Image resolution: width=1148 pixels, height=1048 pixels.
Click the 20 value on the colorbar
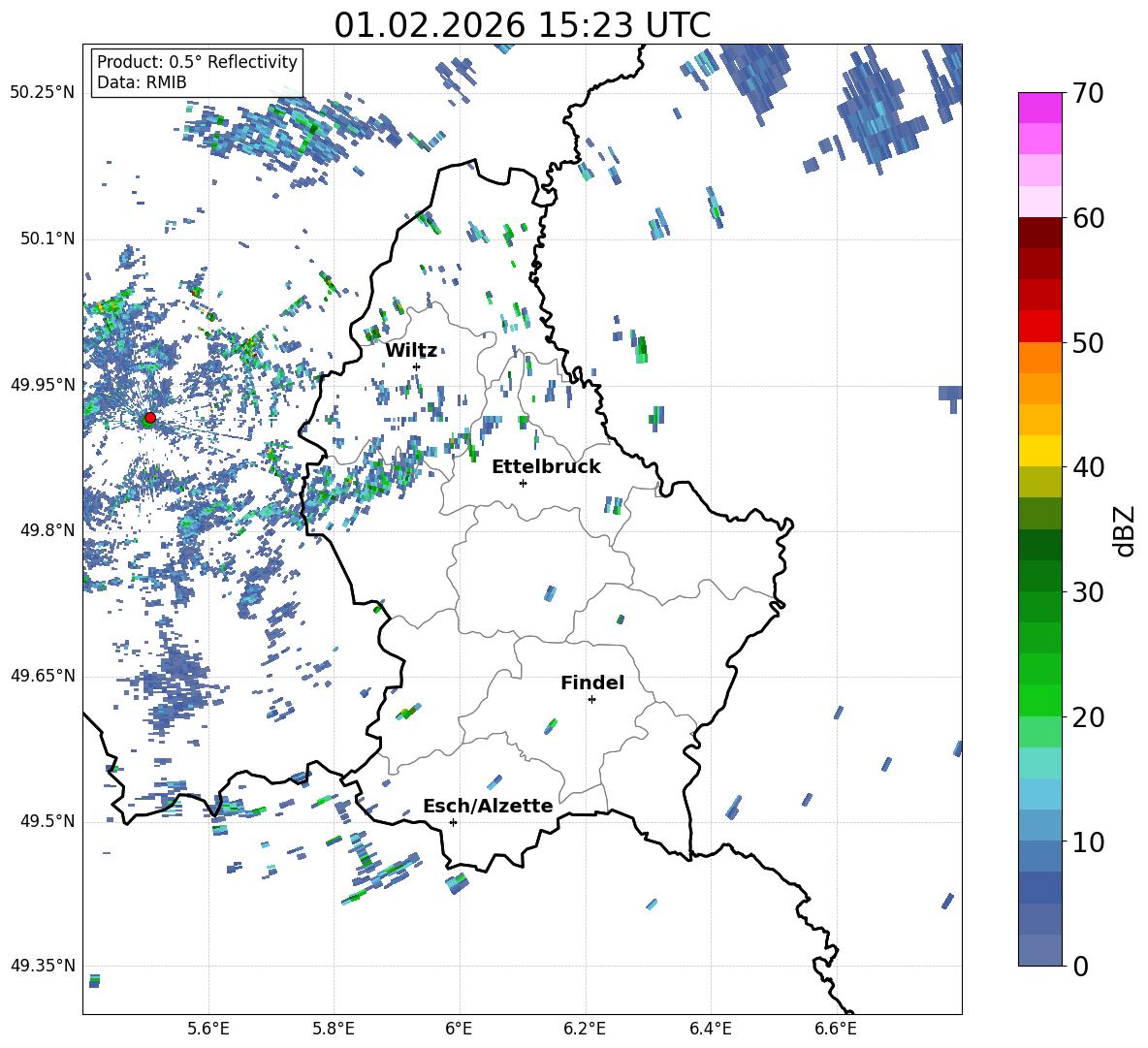pyautogui.click(x=1088, y=717)
